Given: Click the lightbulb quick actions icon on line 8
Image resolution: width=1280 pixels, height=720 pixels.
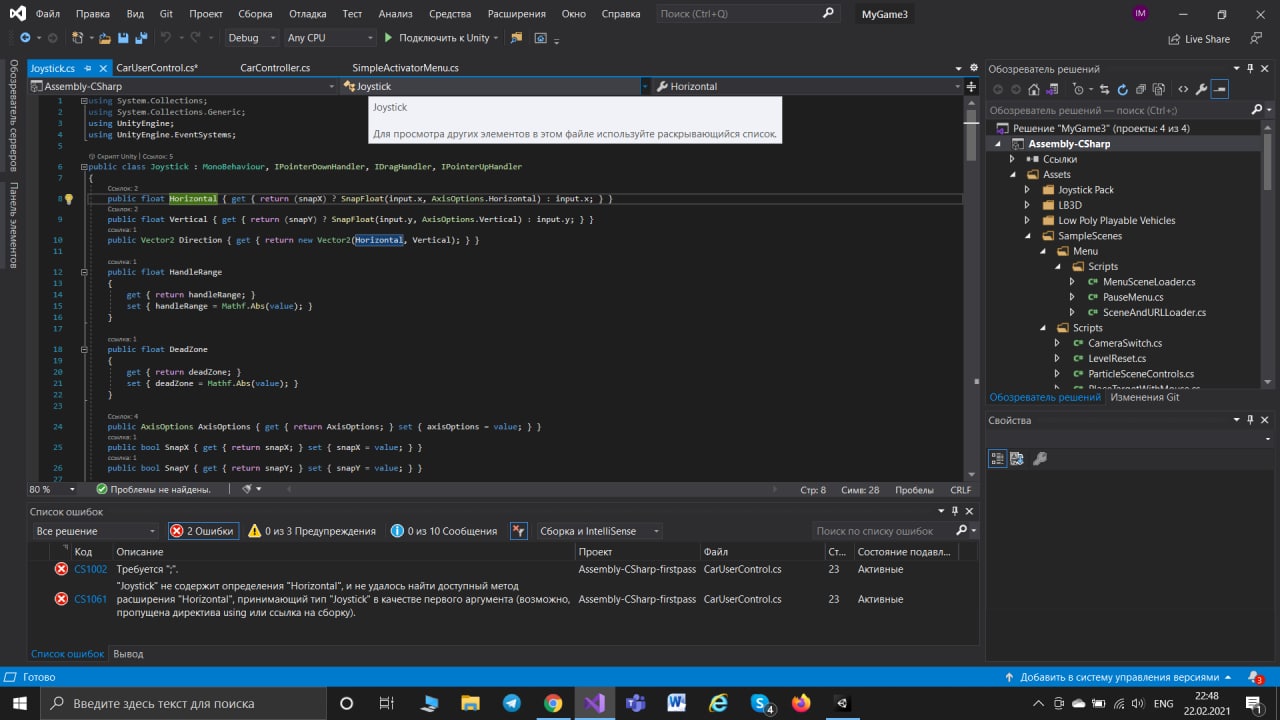Looking at the screenshot, I should 69,199.
